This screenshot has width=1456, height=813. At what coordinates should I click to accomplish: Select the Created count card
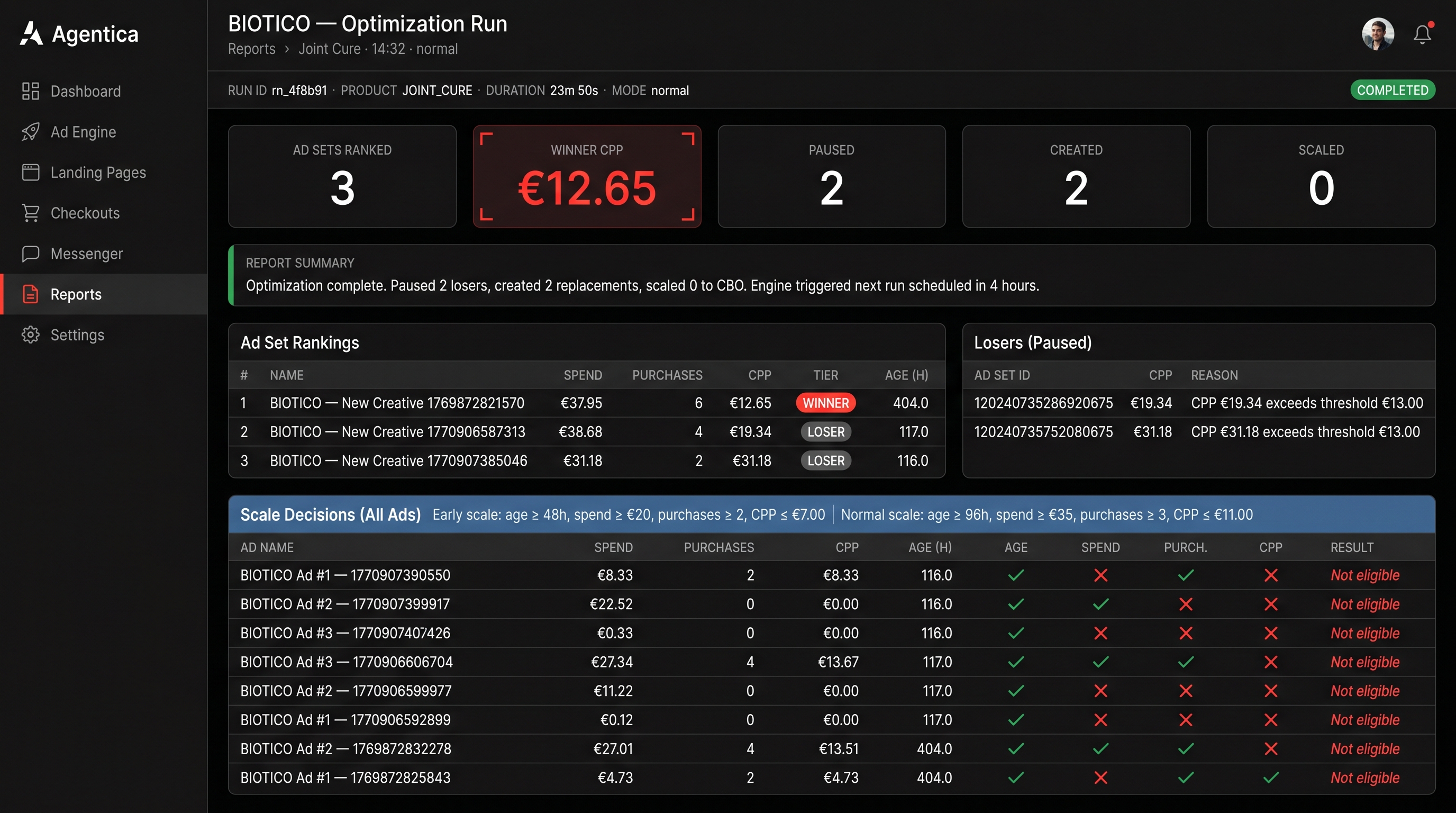click(x=1076, y=176)
